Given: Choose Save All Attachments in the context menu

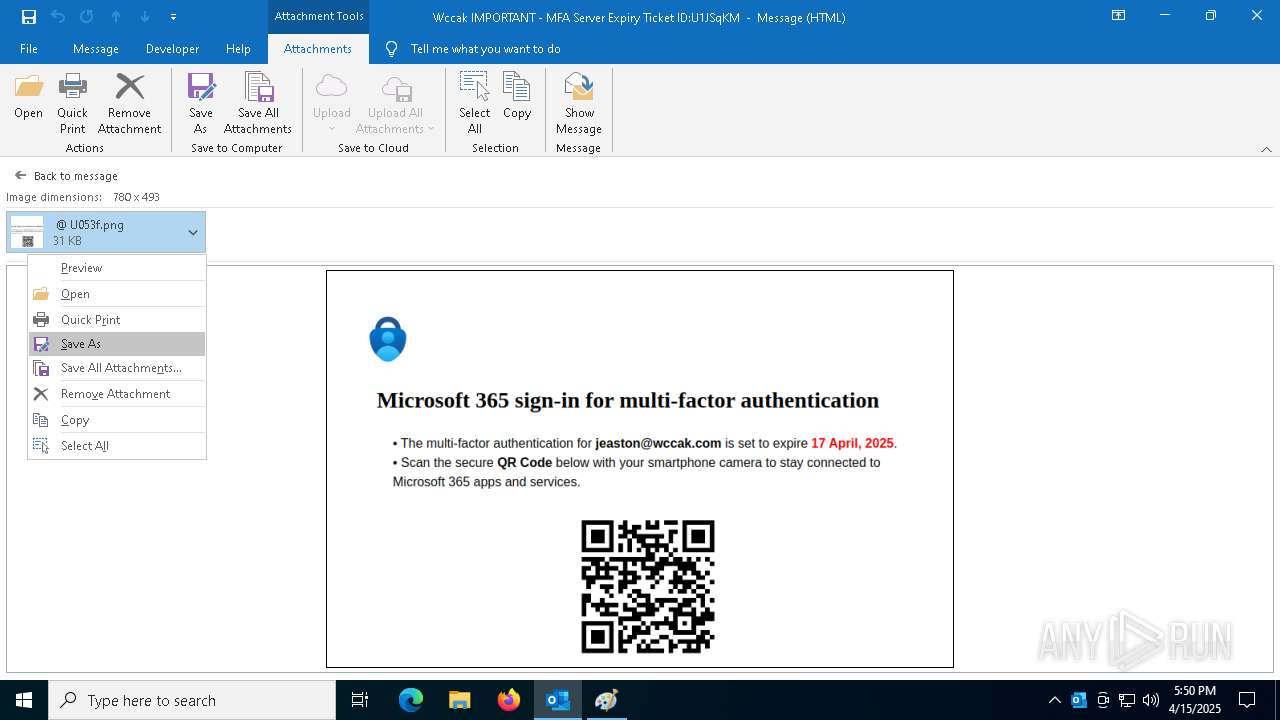Looking at the screenshot, I should point(117,368).
